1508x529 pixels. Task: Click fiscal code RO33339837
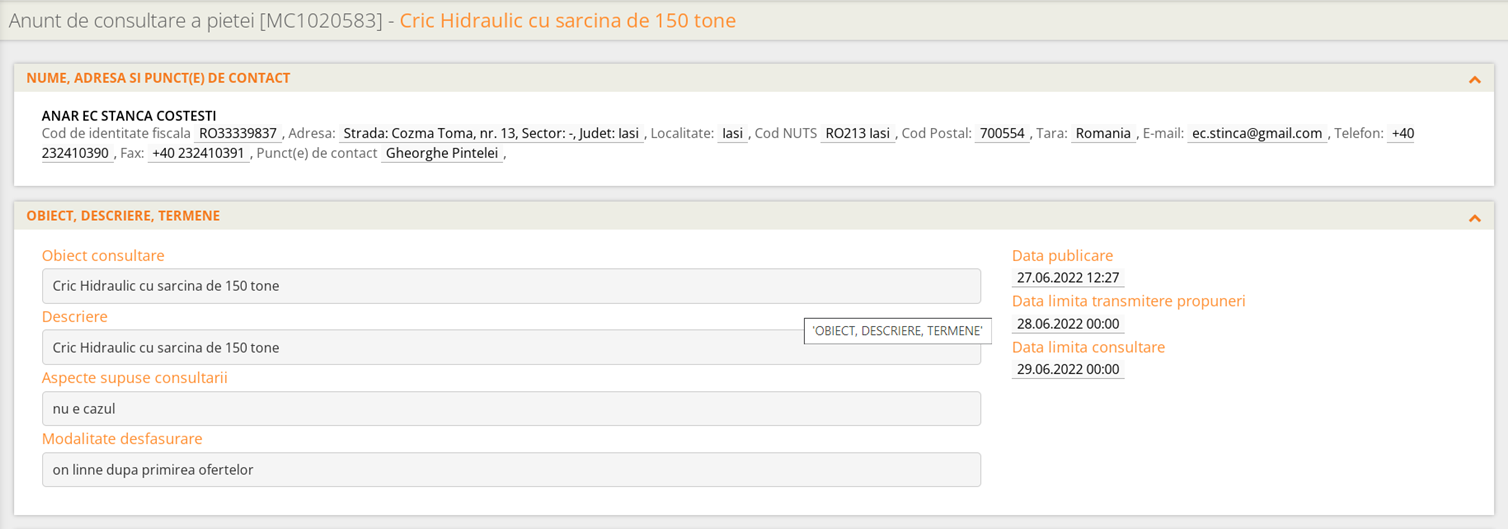coord(238,133)
